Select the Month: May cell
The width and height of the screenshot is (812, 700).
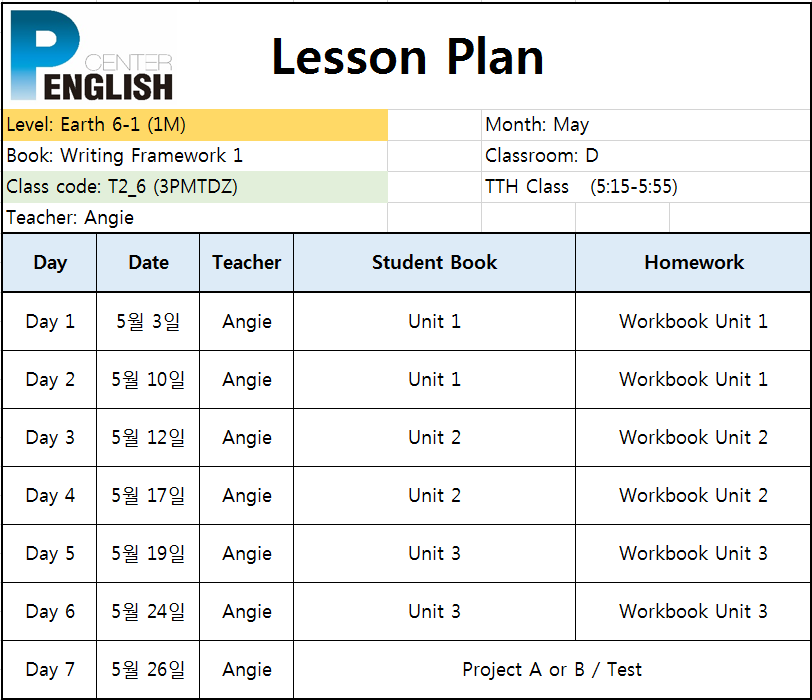tap(646, 125)
